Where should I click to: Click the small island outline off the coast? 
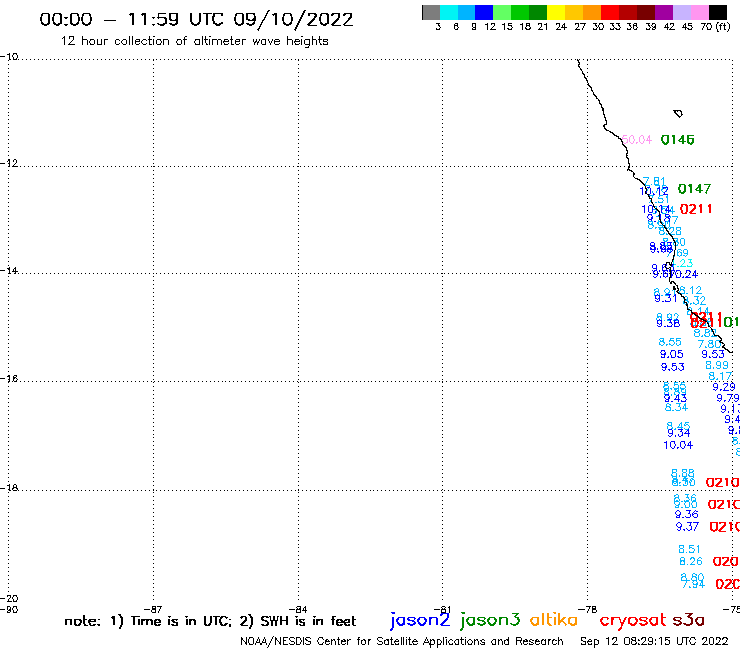[678, 113]
